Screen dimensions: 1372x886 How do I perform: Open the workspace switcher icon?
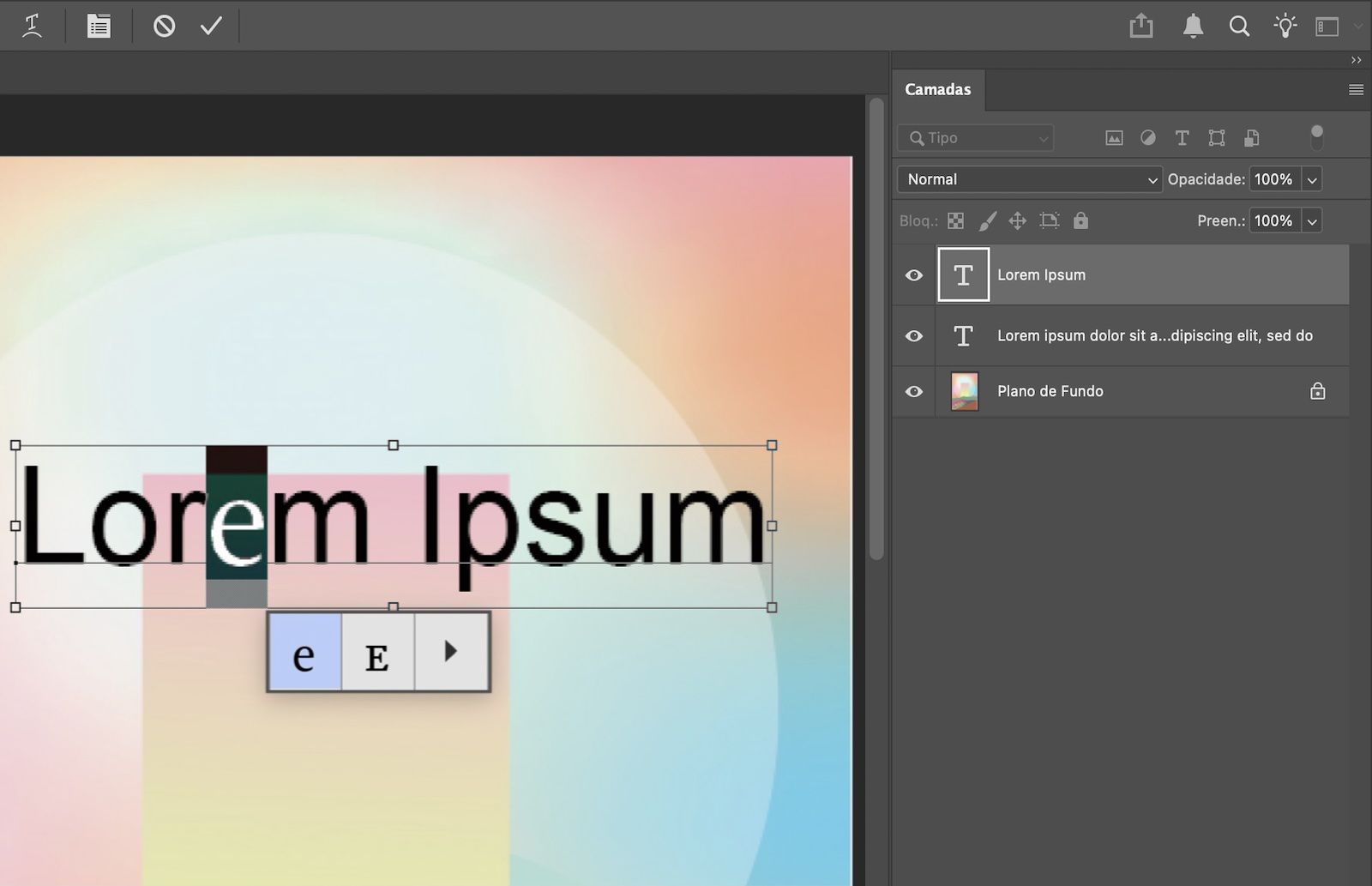tap(1327, 27)
